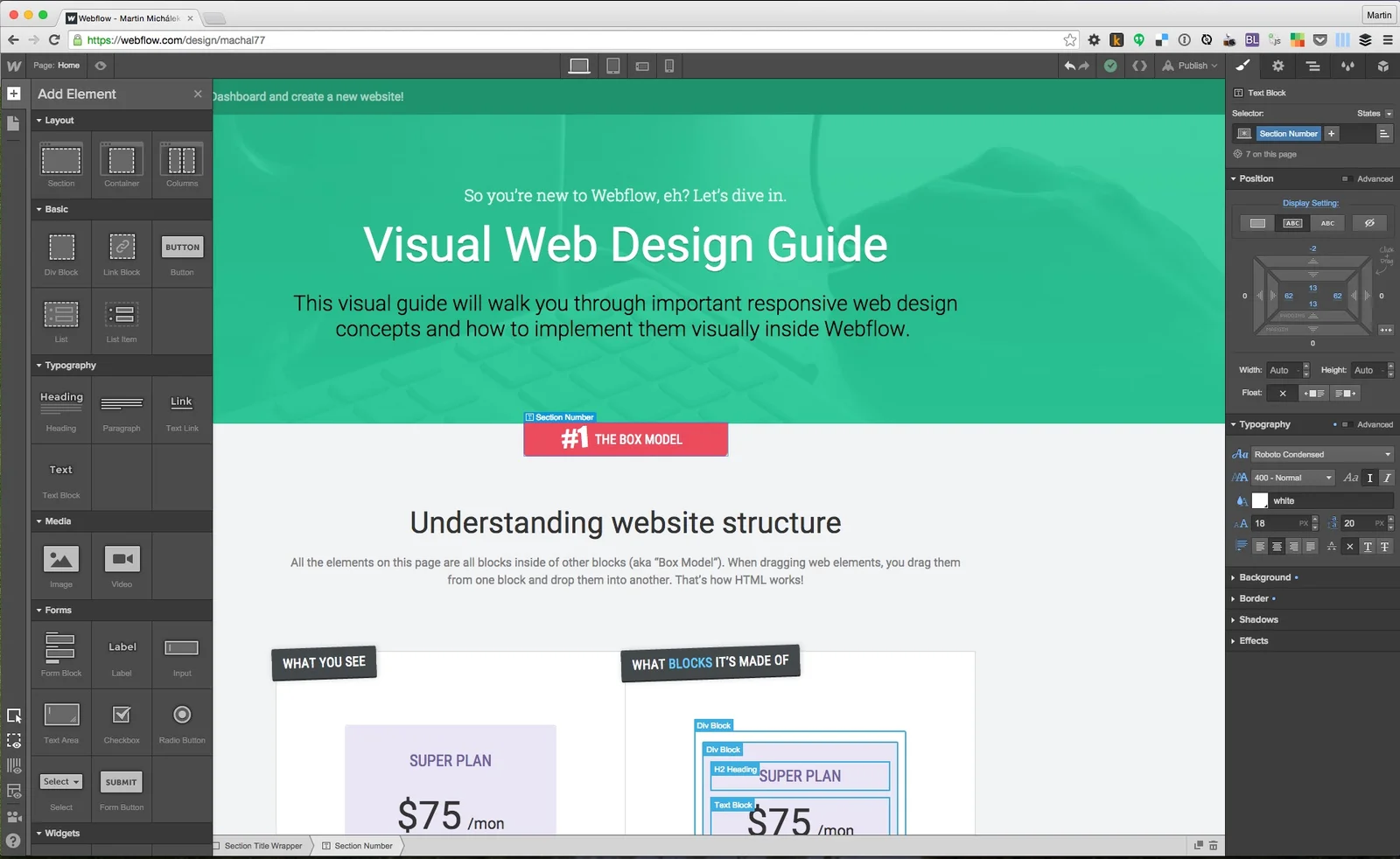
Task: Set display setting to hidden (eye icon)
Action: click(1369, 223)
